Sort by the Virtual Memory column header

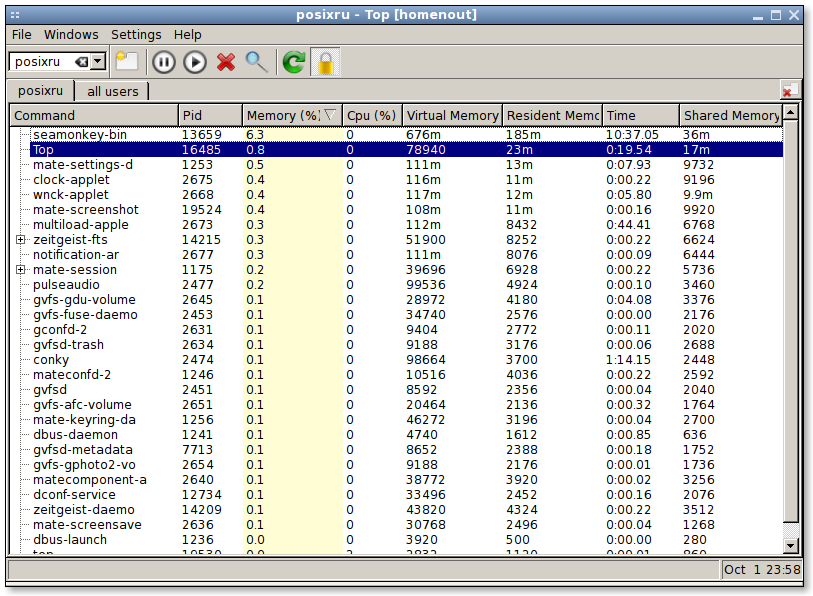click(452, 115)
